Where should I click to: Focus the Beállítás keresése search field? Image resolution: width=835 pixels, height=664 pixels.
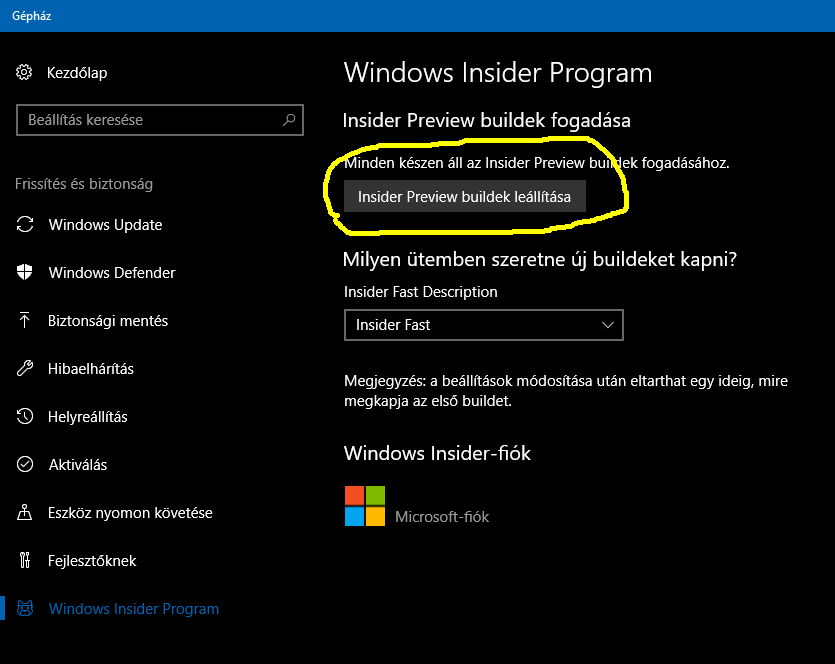tap(160, 120)
